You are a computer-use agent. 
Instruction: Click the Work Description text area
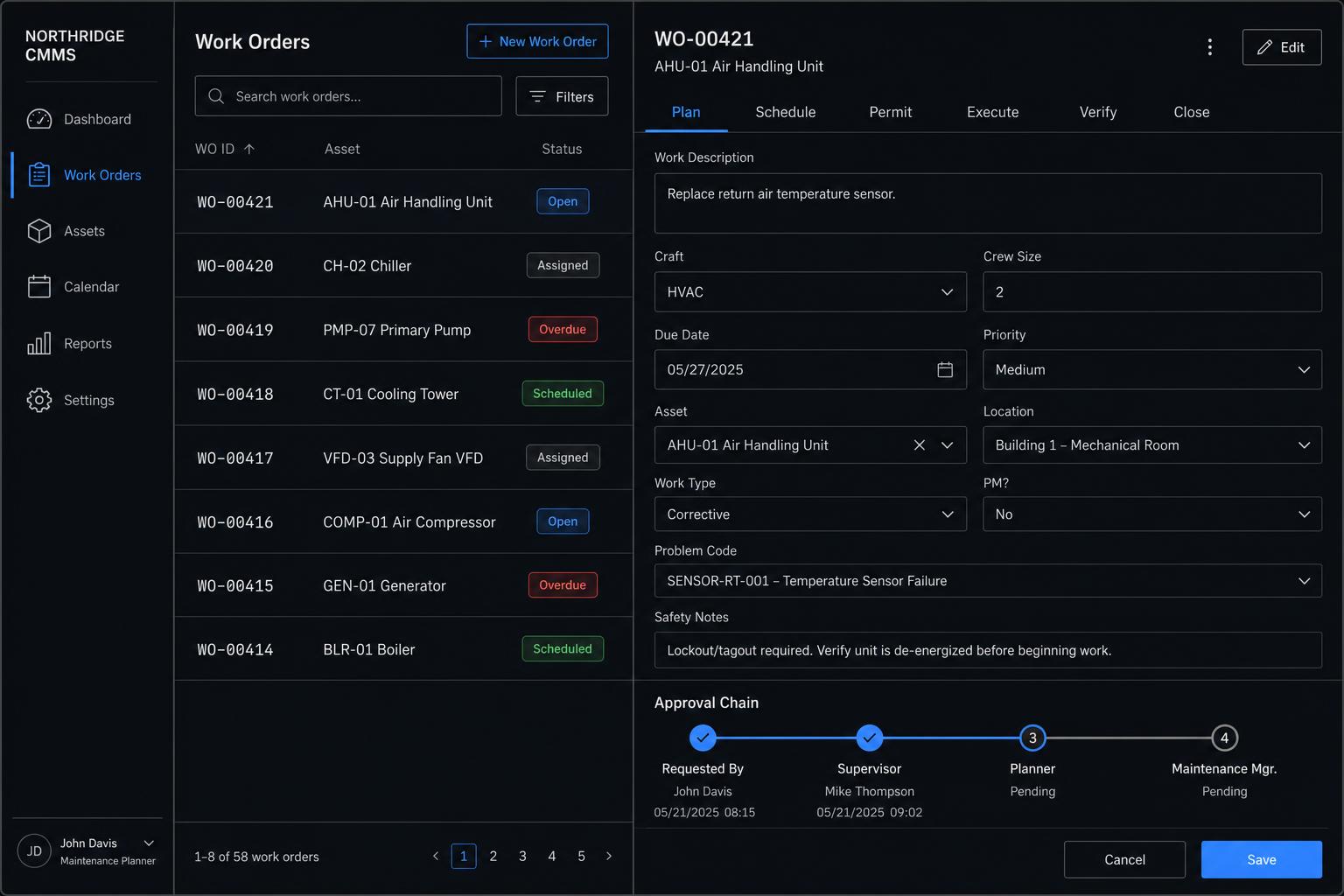[x=988, y=203]
